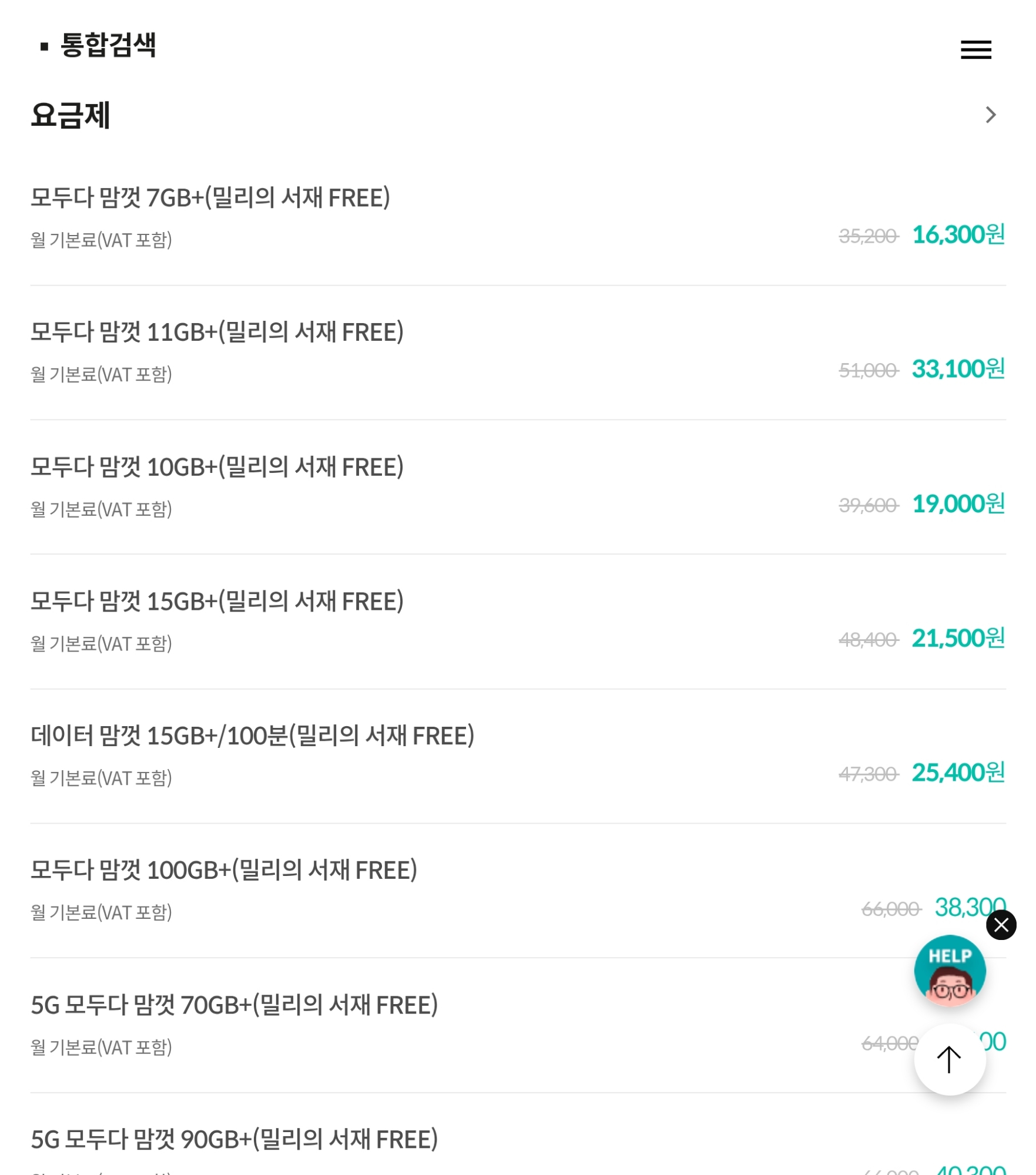Viewport: 1036px width, 1175px height.
Task: Click the 19,000원 discounted price
Action: coord(958,504)
